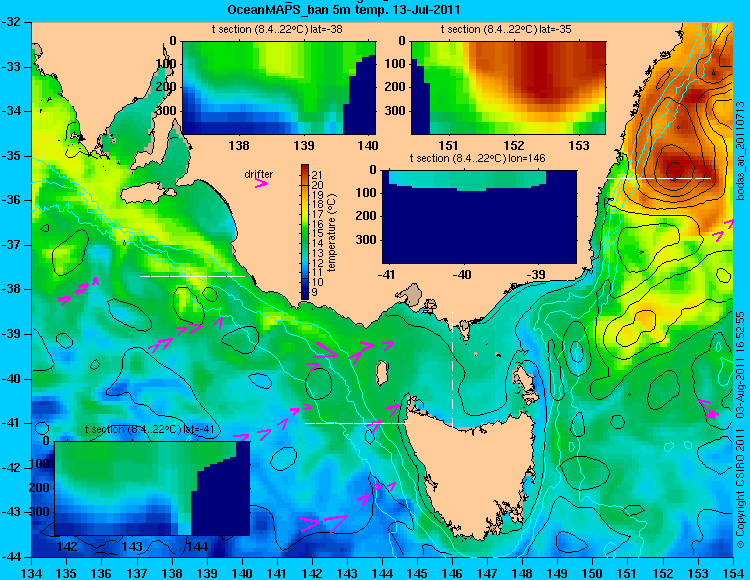Click '-36' on the main latitude axis

pos(11,200)
